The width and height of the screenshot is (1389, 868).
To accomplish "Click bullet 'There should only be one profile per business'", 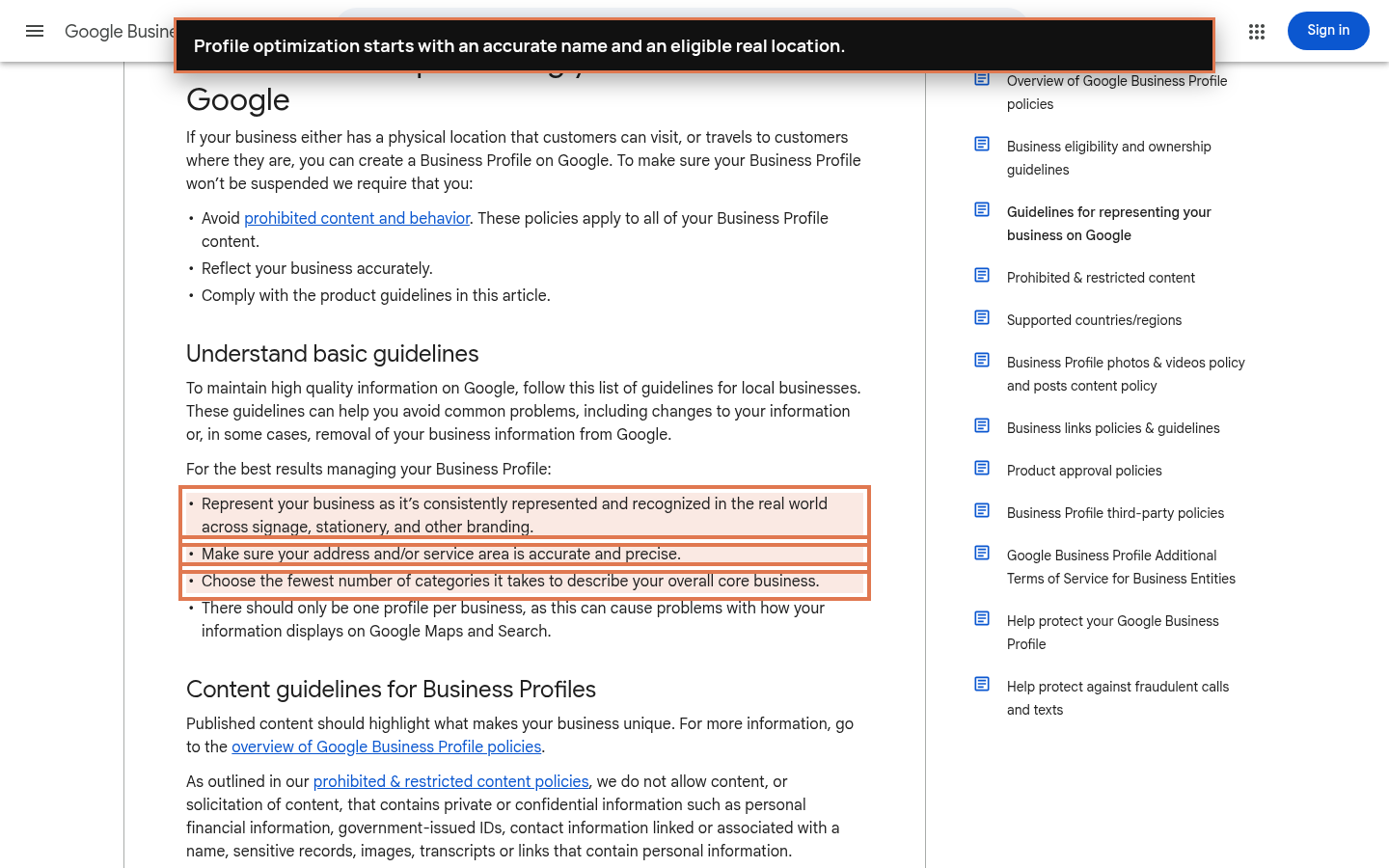I will coord(513,620).
